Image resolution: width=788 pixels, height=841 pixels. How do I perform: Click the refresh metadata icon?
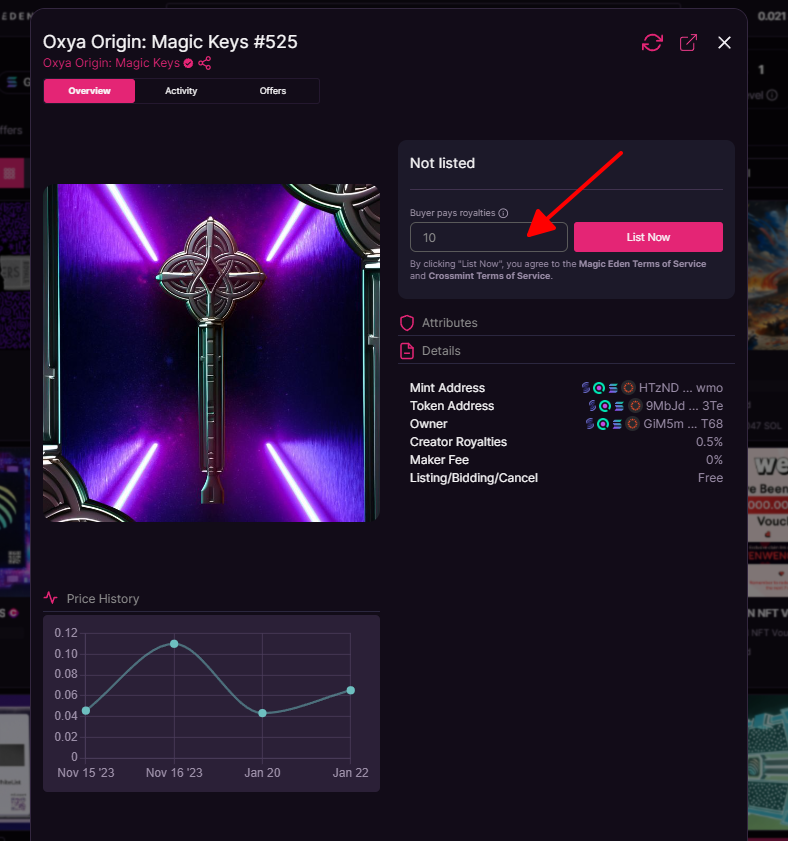pos(652,42)
